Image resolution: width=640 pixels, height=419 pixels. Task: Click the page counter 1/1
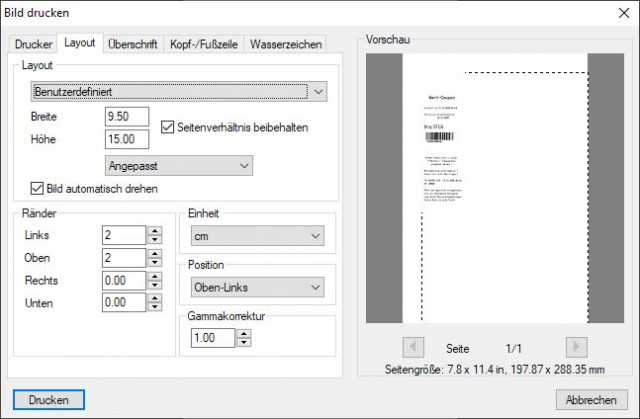pos(513,348)
